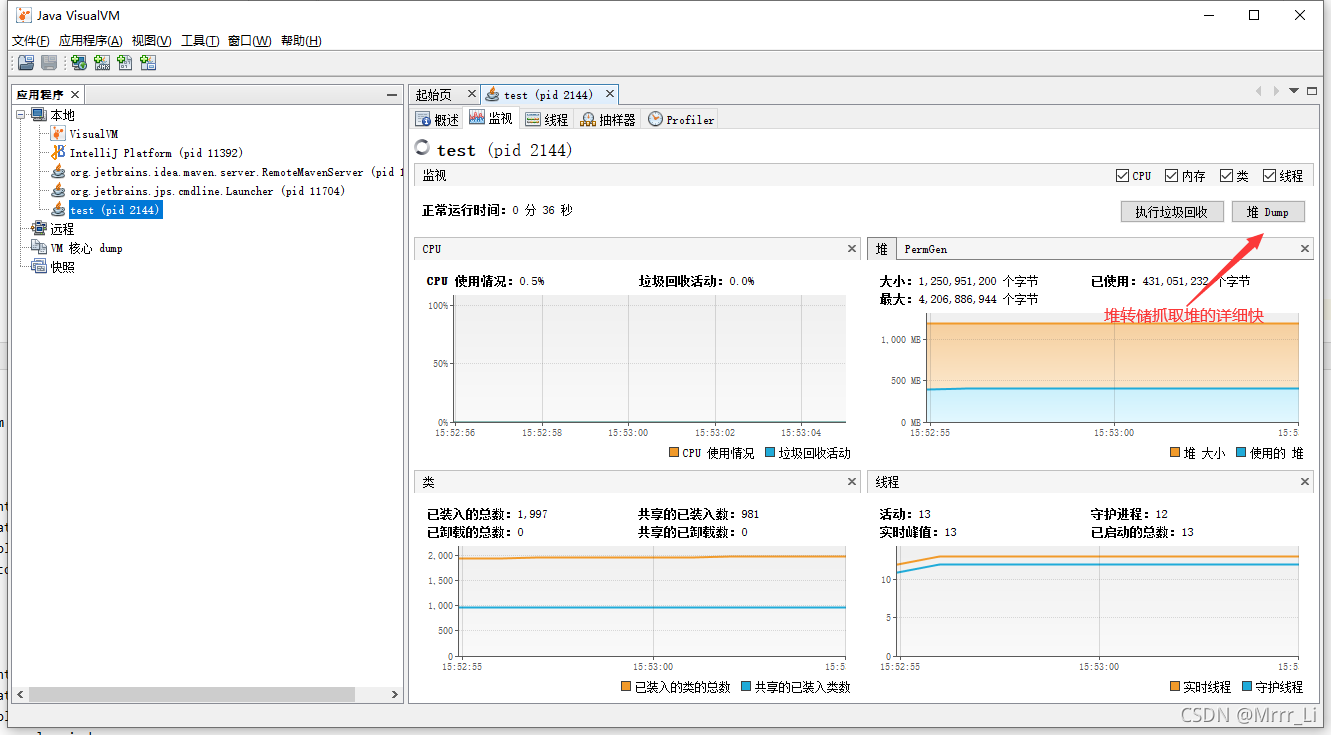Switch to the 线程 tab
Screen dimensions: 1331x735
click(x=546, y=119)
